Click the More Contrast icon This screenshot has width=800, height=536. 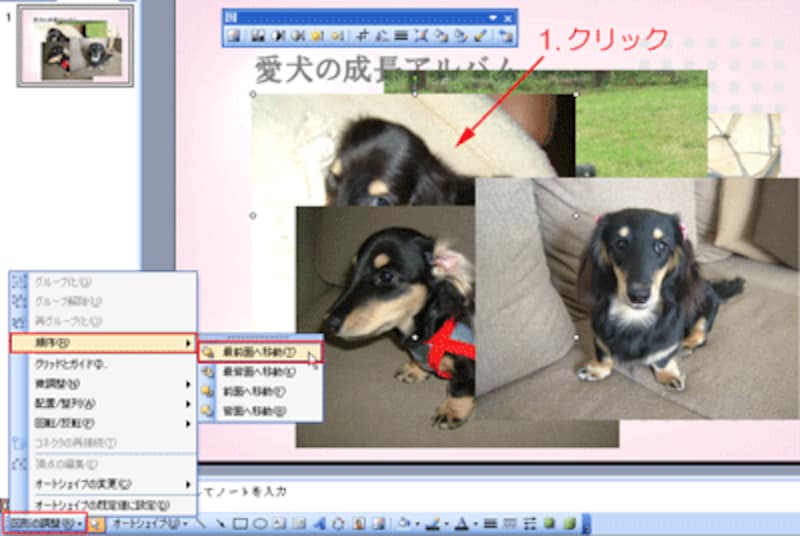point(279,36)
